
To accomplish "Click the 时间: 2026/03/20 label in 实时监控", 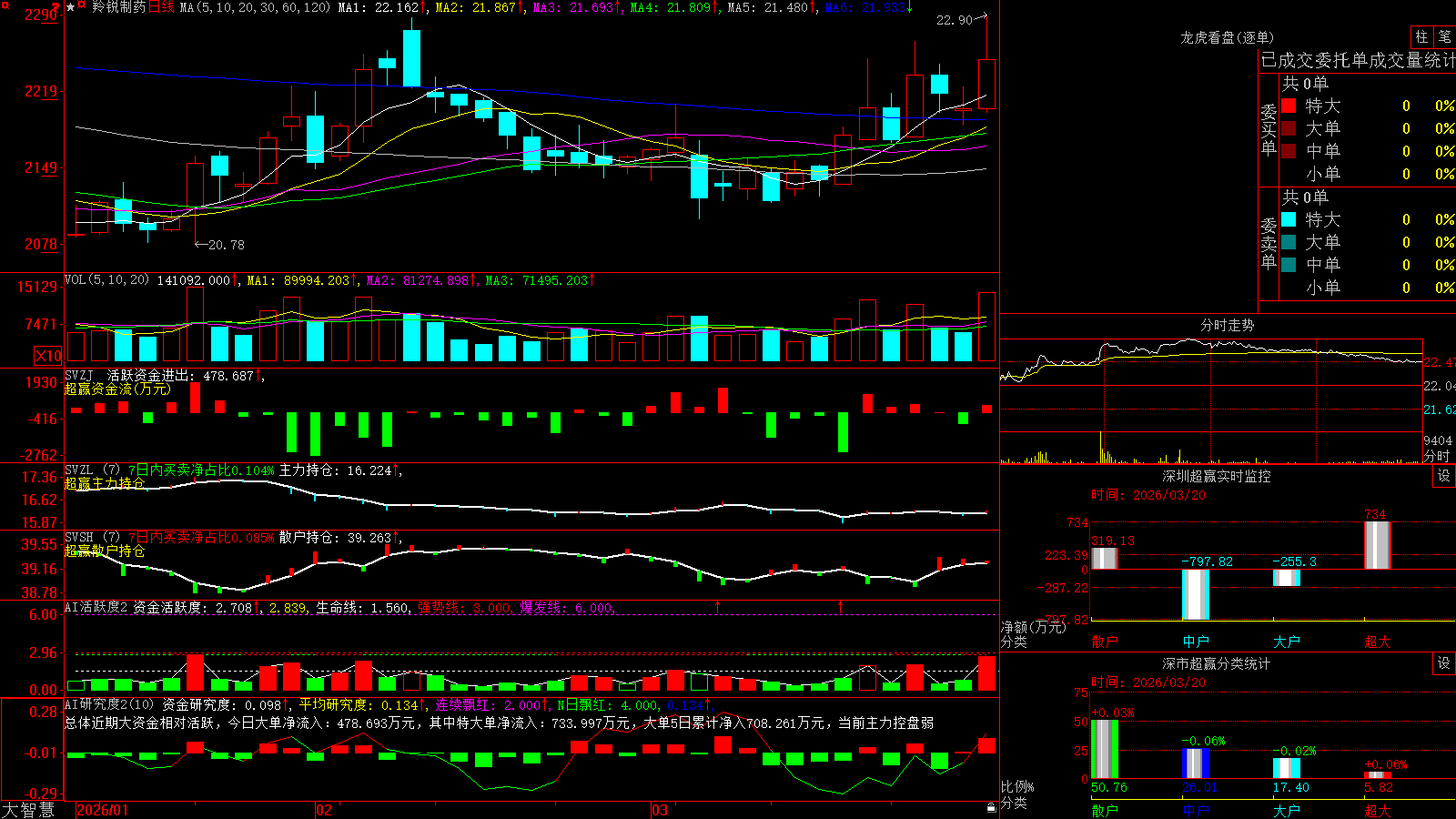I will pyautogui.click(x=1148, y=495).
